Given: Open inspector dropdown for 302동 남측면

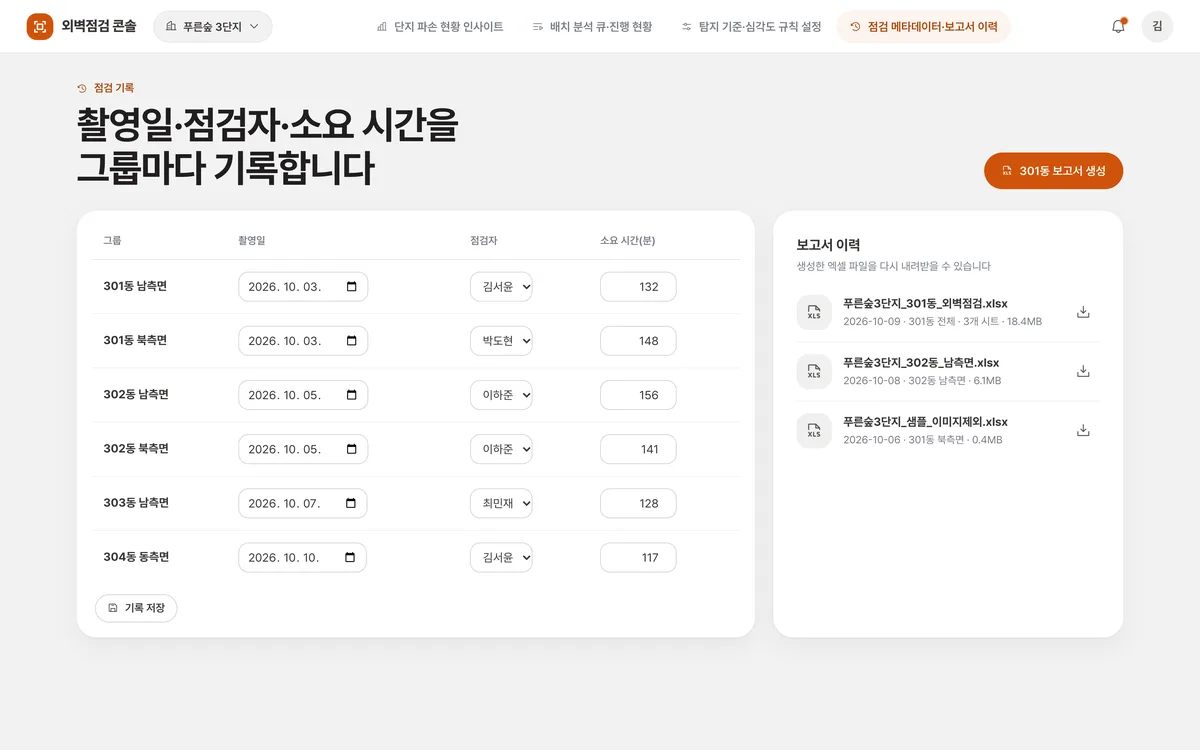Looking at the screenshot, I should click(501, 395).
